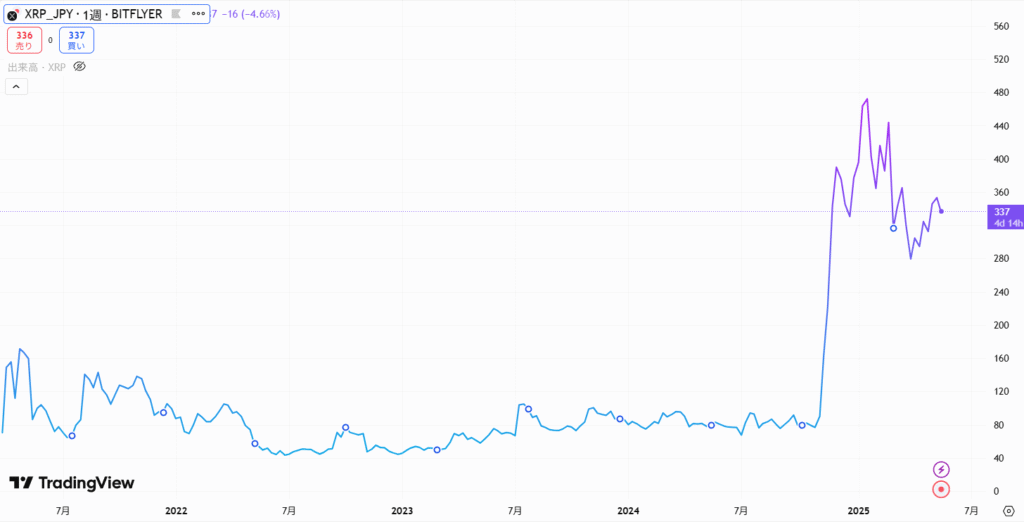1024x522 pixels.
Task: Click the −16 (−4.66%) change value
Action: (x=251, y=14)
